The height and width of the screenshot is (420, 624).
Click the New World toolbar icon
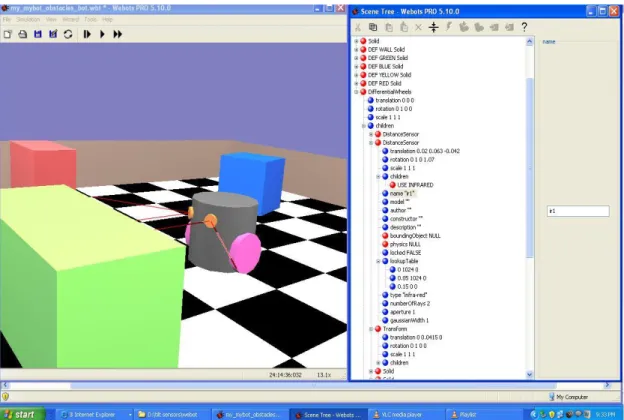8,34
